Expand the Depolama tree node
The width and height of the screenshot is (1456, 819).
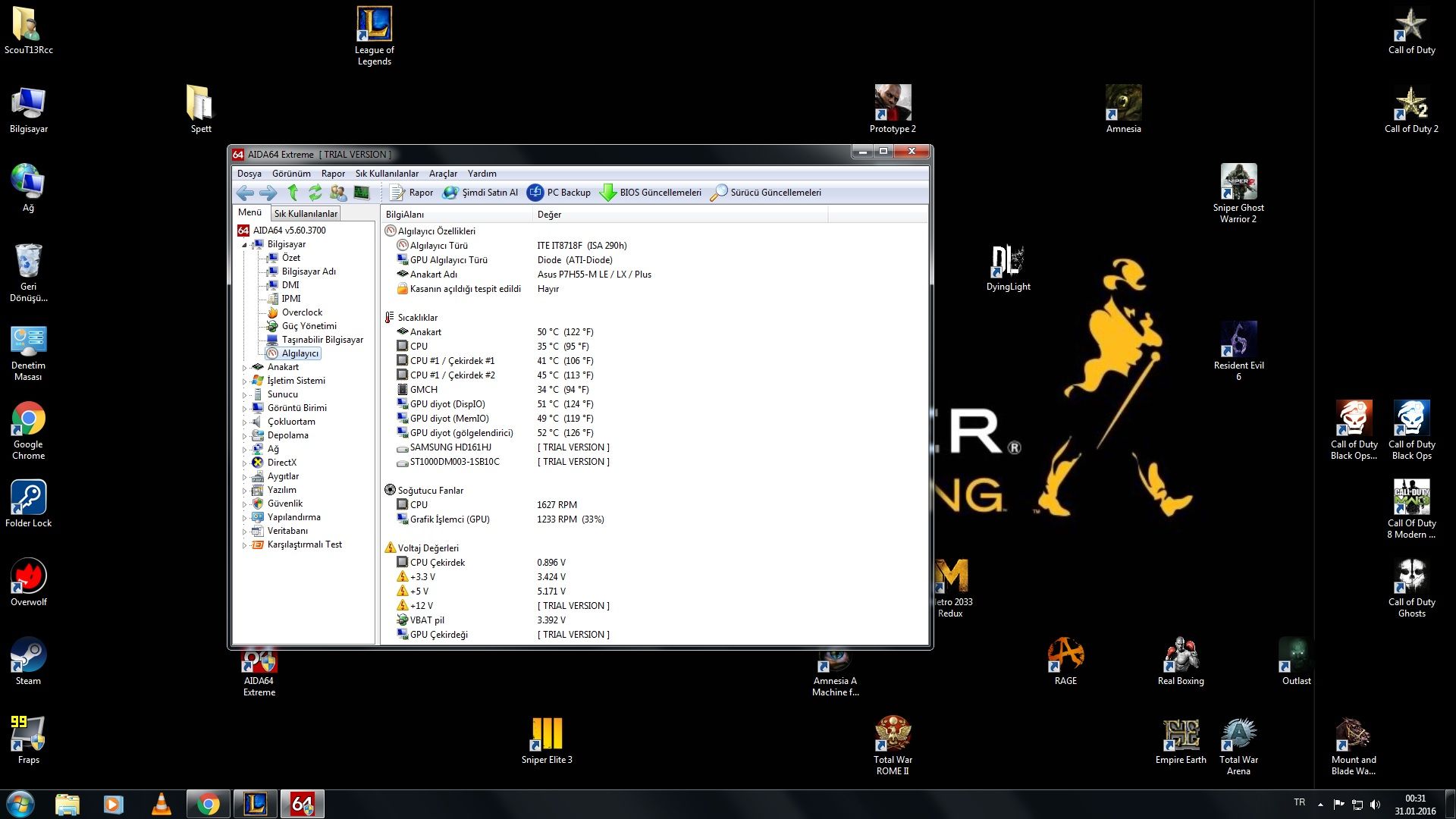coord(244,436)
